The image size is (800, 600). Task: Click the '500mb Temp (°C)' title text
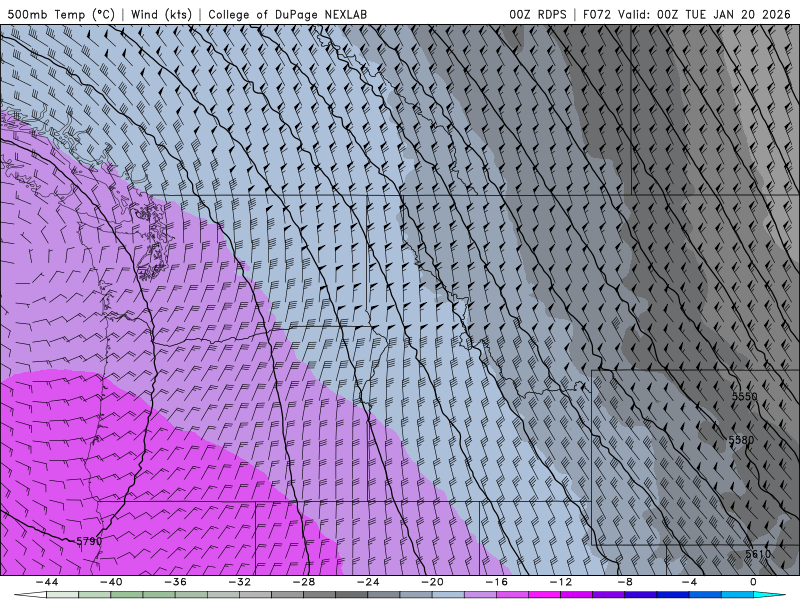pyautogui.click(x=61, y=14)
